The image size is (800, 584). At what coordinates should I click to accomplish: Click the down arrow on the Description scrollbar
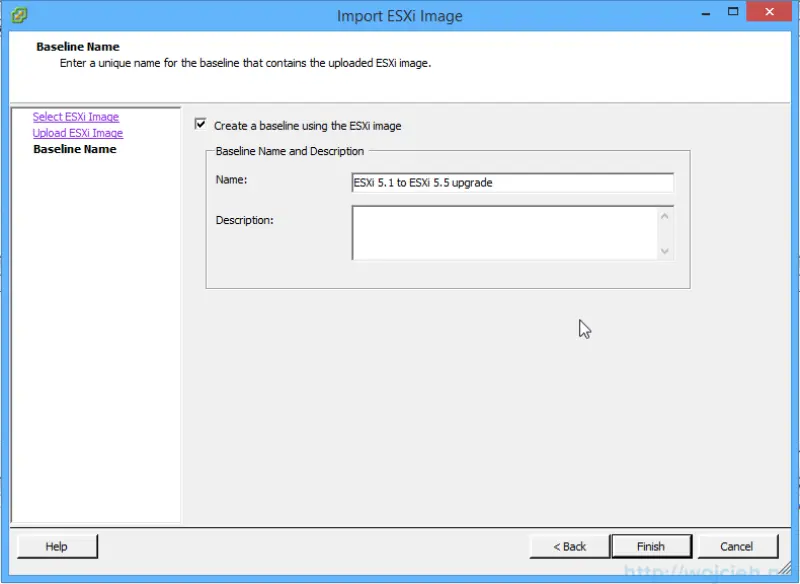click(x=663, y=250)
